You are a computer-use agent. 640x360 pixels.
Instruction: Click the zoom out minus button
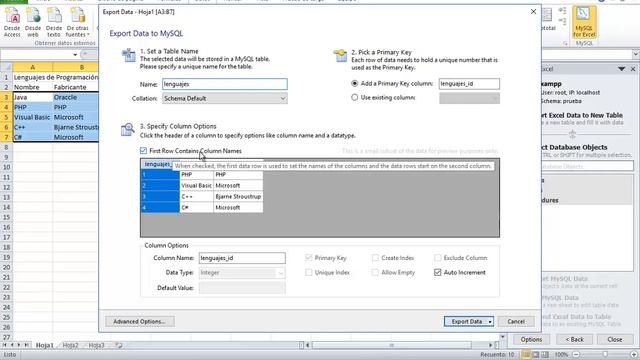[x=576, y=355]
